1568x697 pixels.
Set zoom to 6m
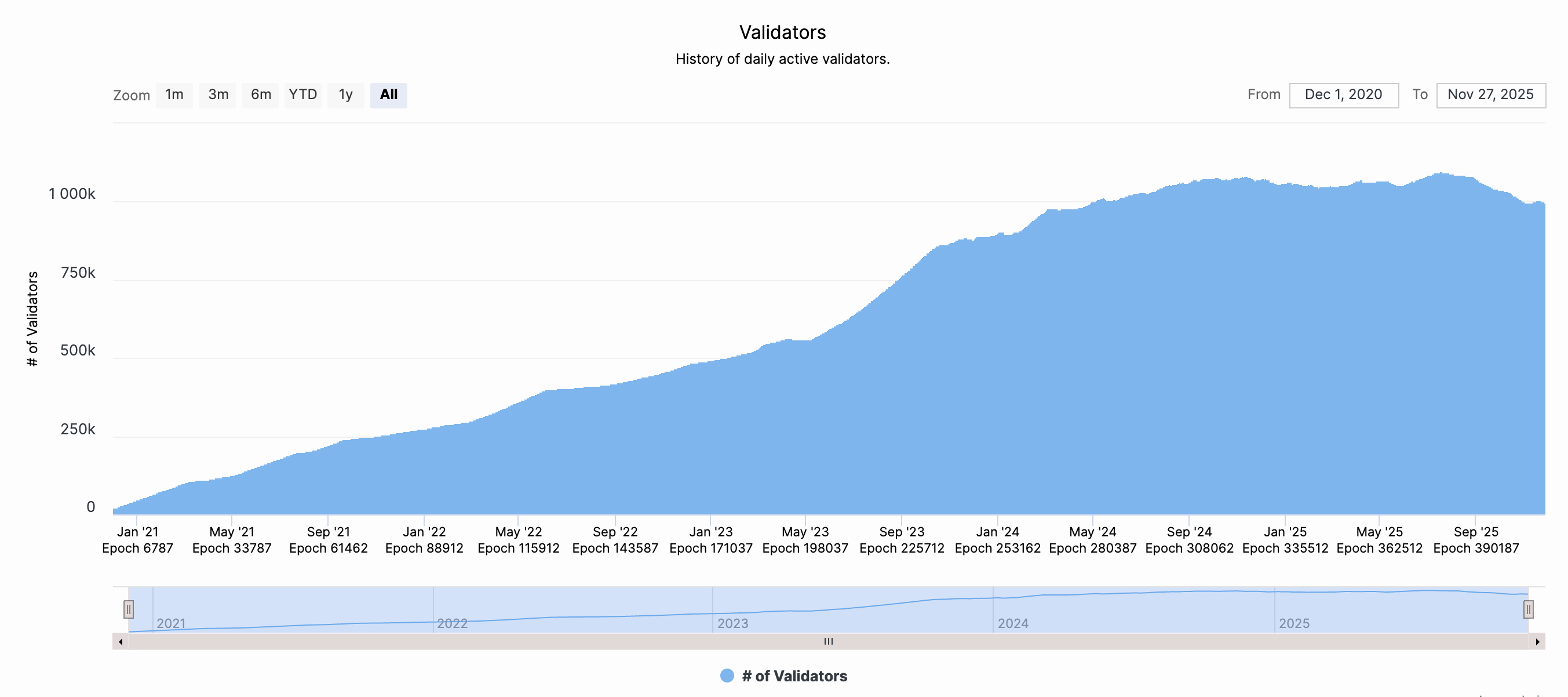[x=261, y=95]
